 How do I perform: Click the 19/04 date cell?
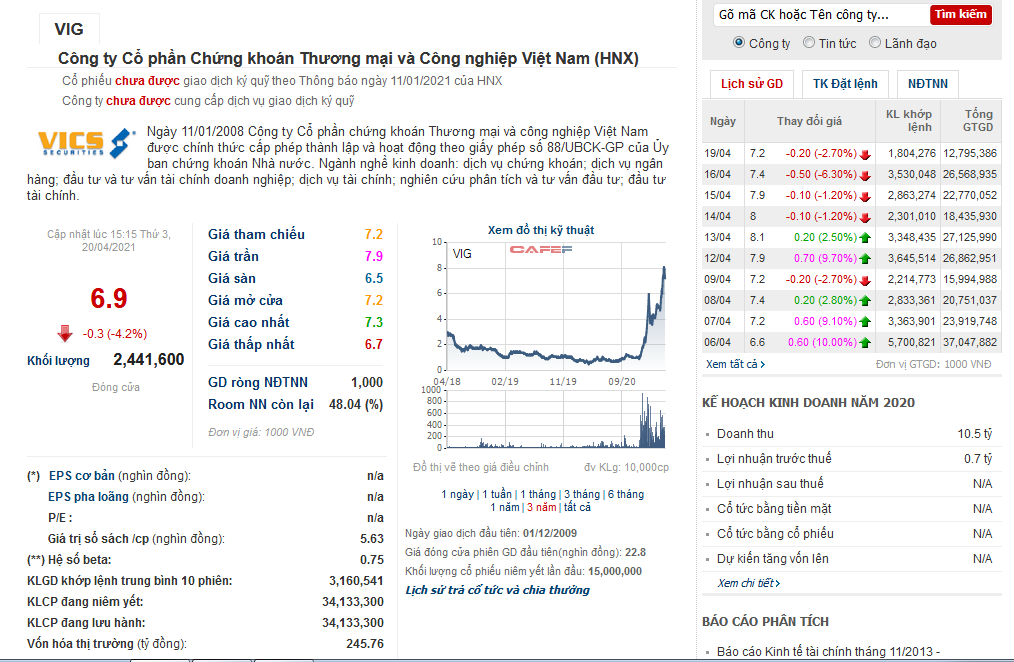coord(717,154)
